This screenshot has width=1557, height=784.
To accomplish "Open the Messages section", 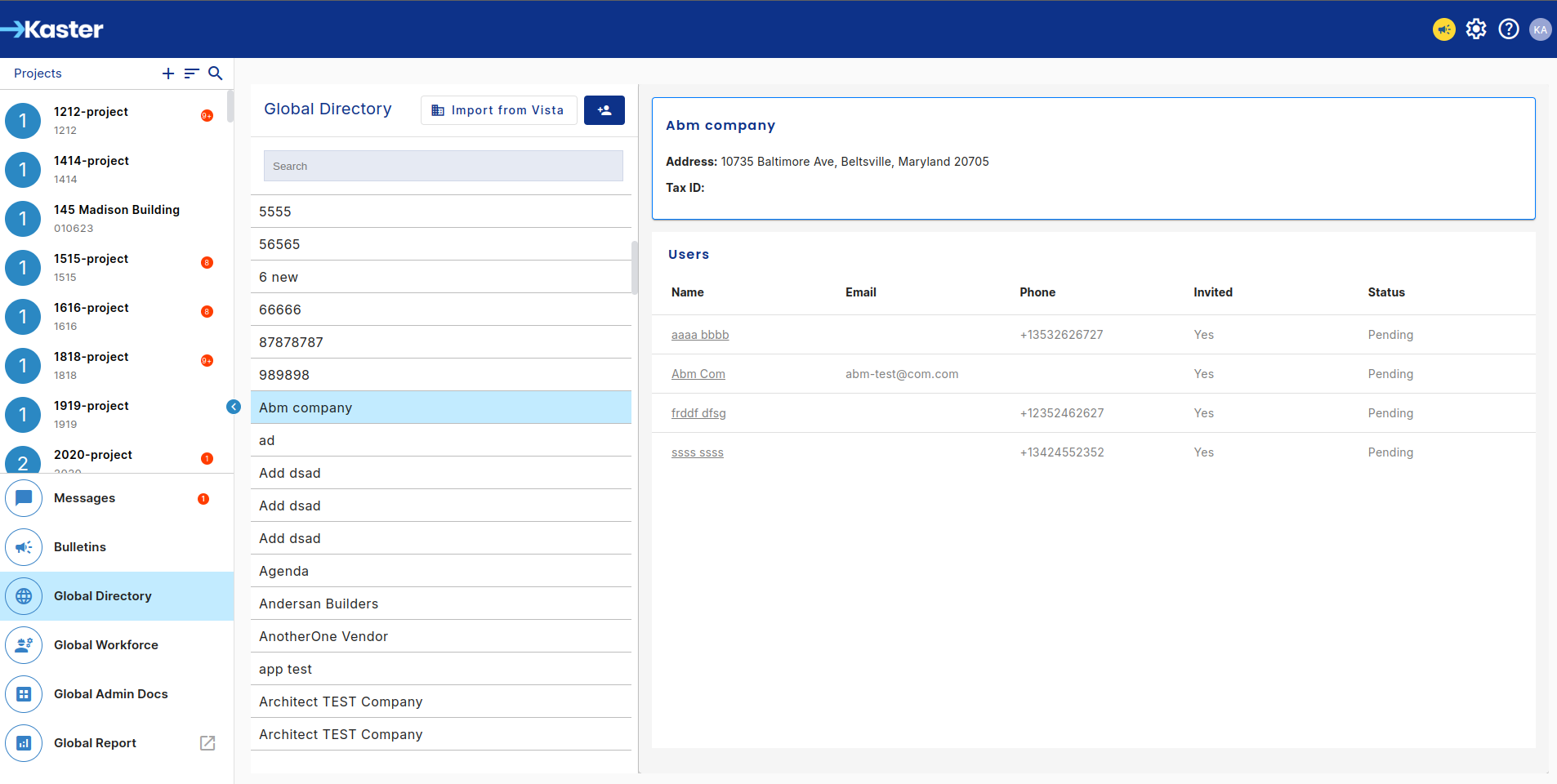I will pos(84,498).
